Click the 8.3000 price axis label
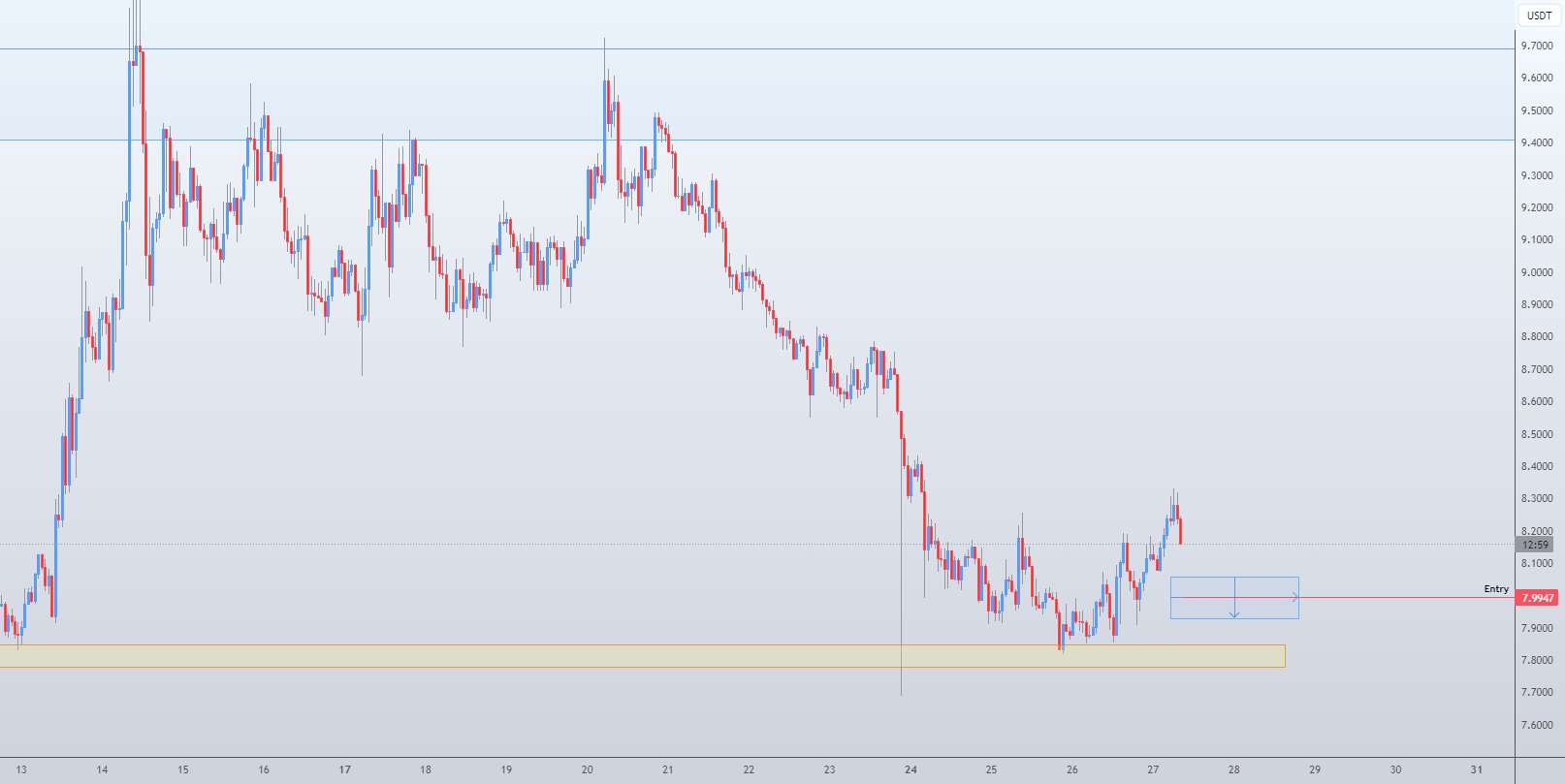The height and width of the screenshot is (784, 1565). [1537, 498]
